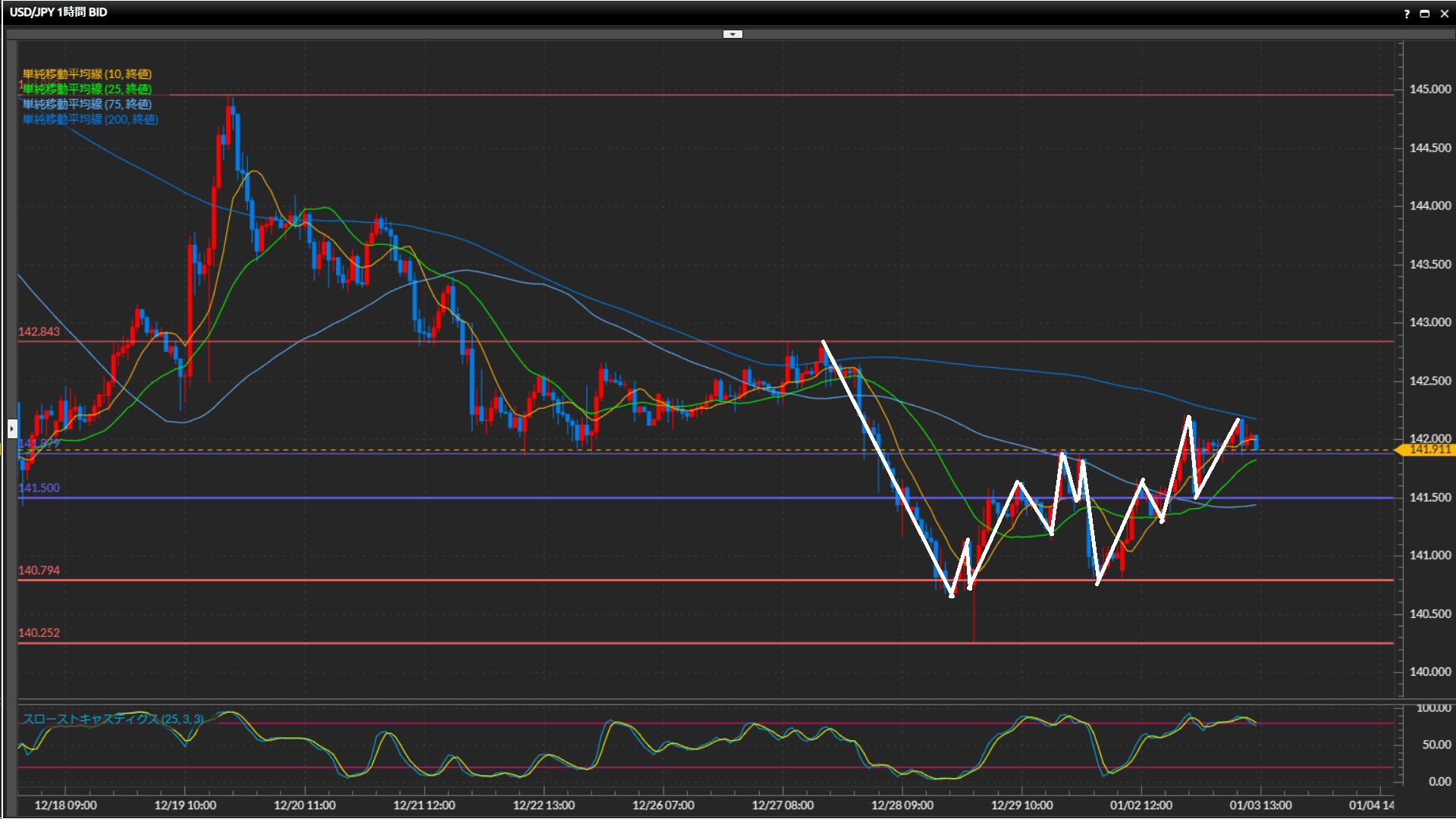Select the 10-period moving average legend label
The image size is (1456, 819).
pos(87,74)
